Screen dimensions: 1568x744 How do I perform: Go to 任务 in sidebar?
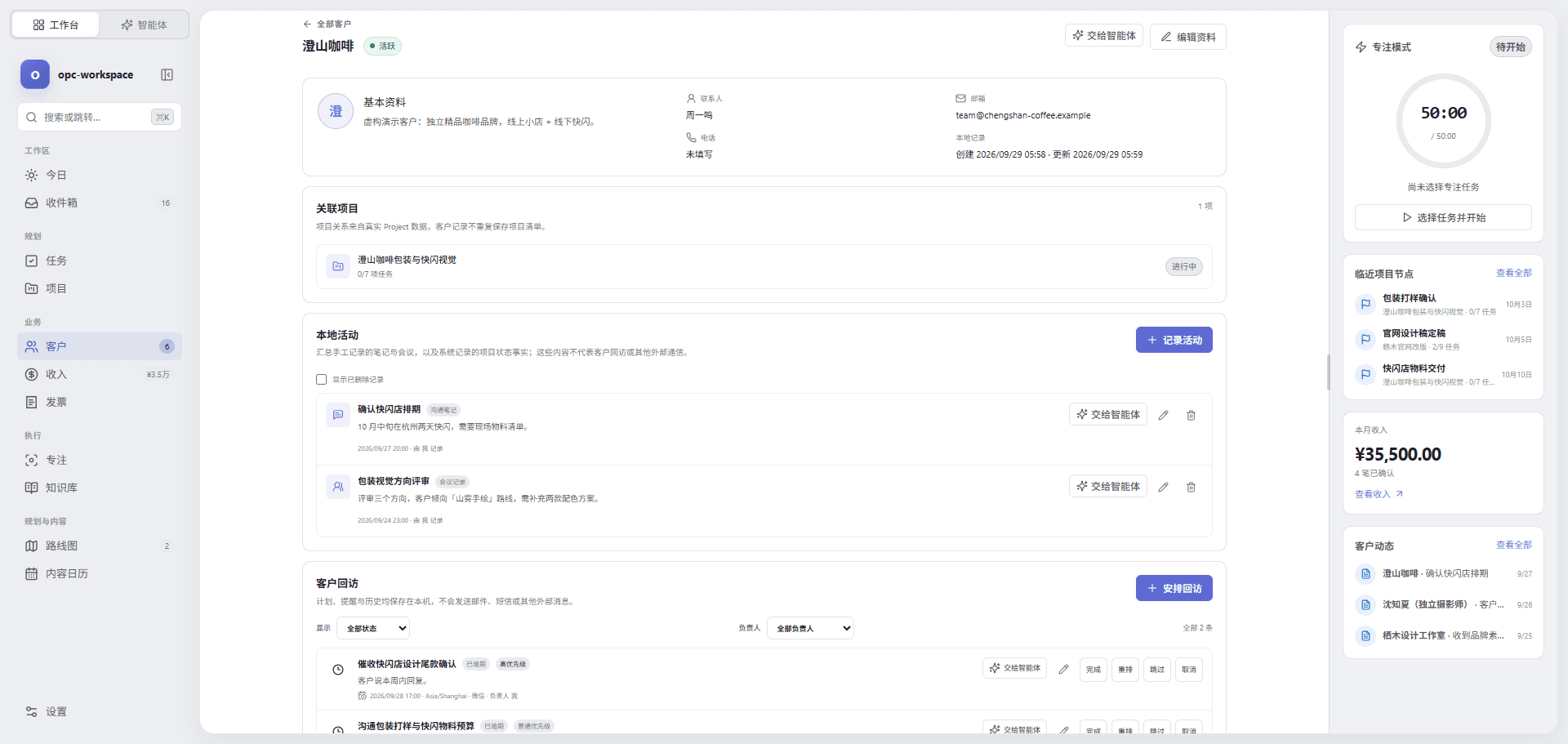pos(100,261)
